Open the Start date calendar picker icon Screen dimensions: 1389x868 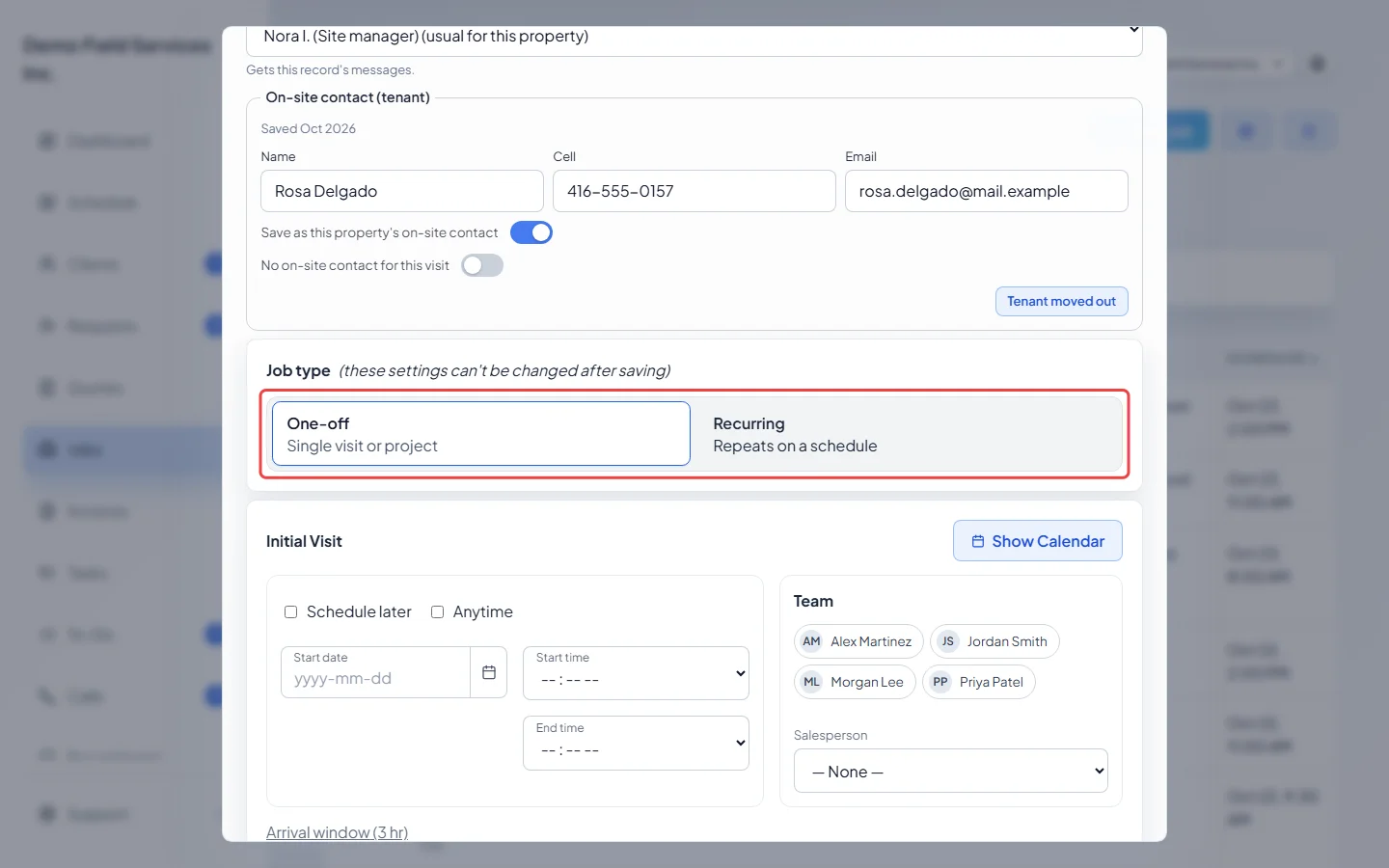(489, 672)
